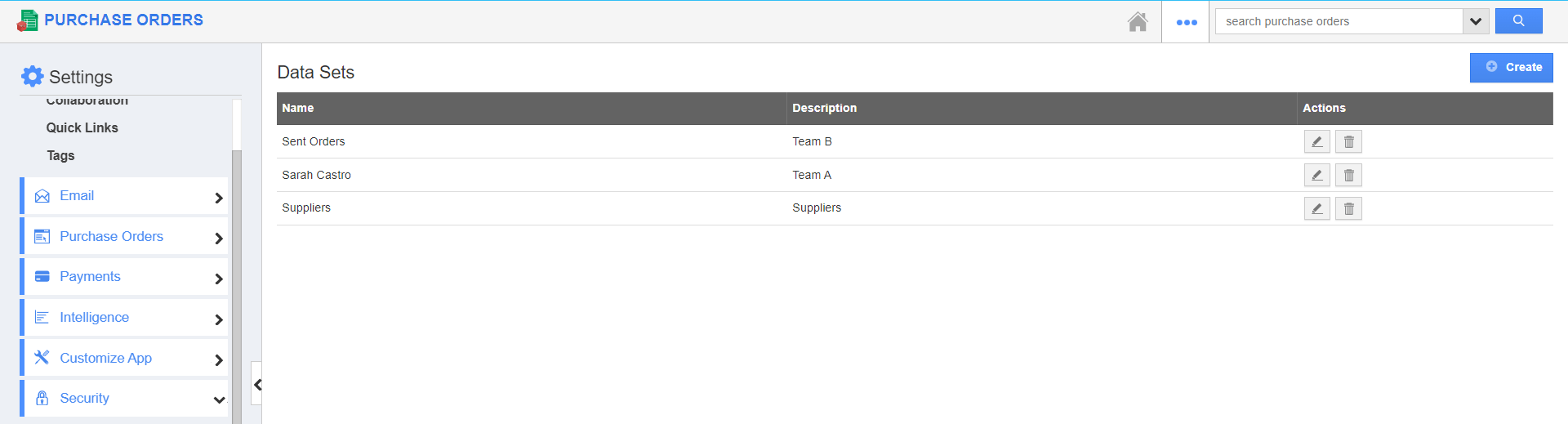Image resolution: width=1568 pixels, height=424 pixels.
Task: Select Tags in the settings menu
Action: pos(60,155)
